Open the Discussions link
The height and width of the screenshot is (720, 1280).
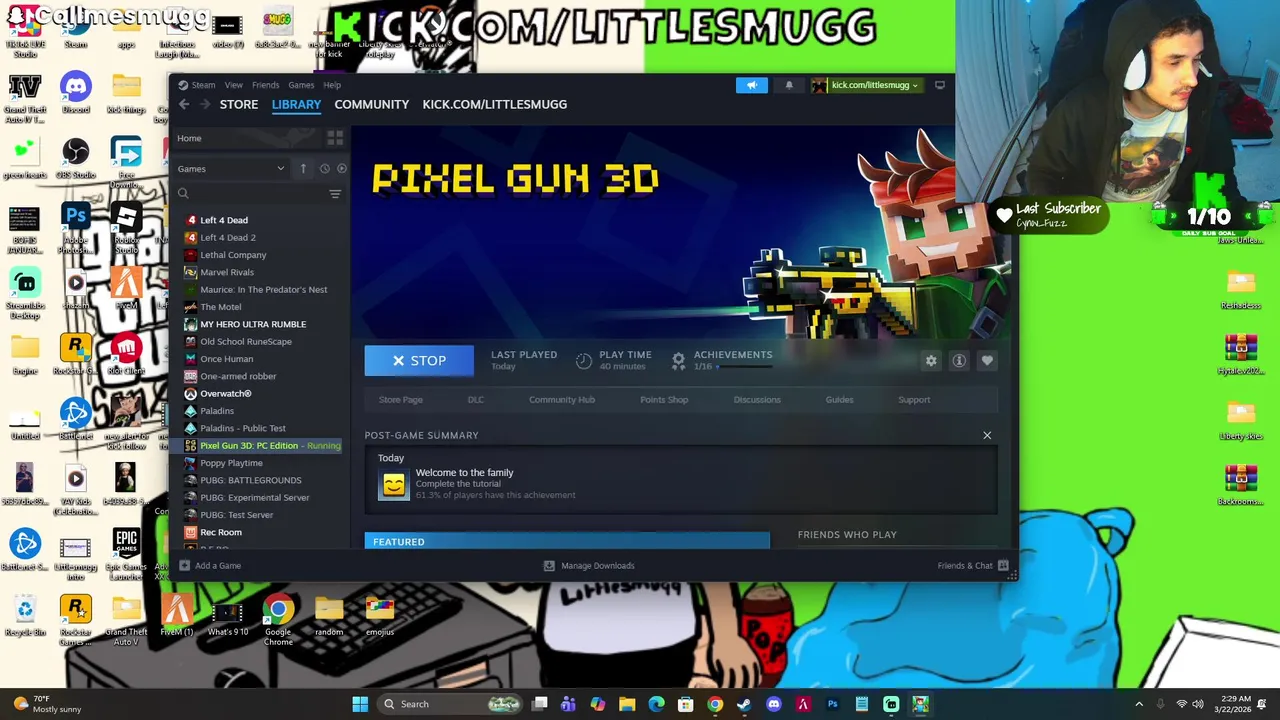757,400
